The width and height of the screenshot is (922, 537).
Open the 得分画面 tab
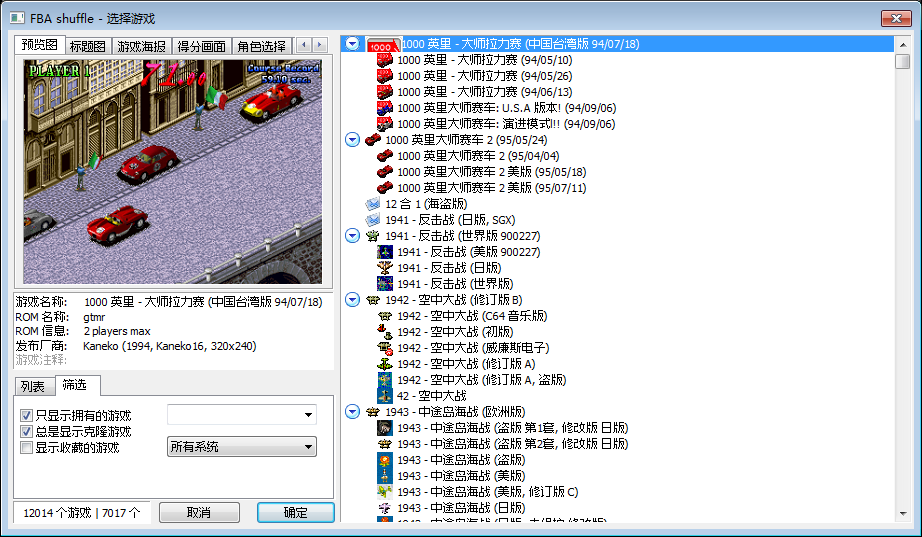coord(202,46)
